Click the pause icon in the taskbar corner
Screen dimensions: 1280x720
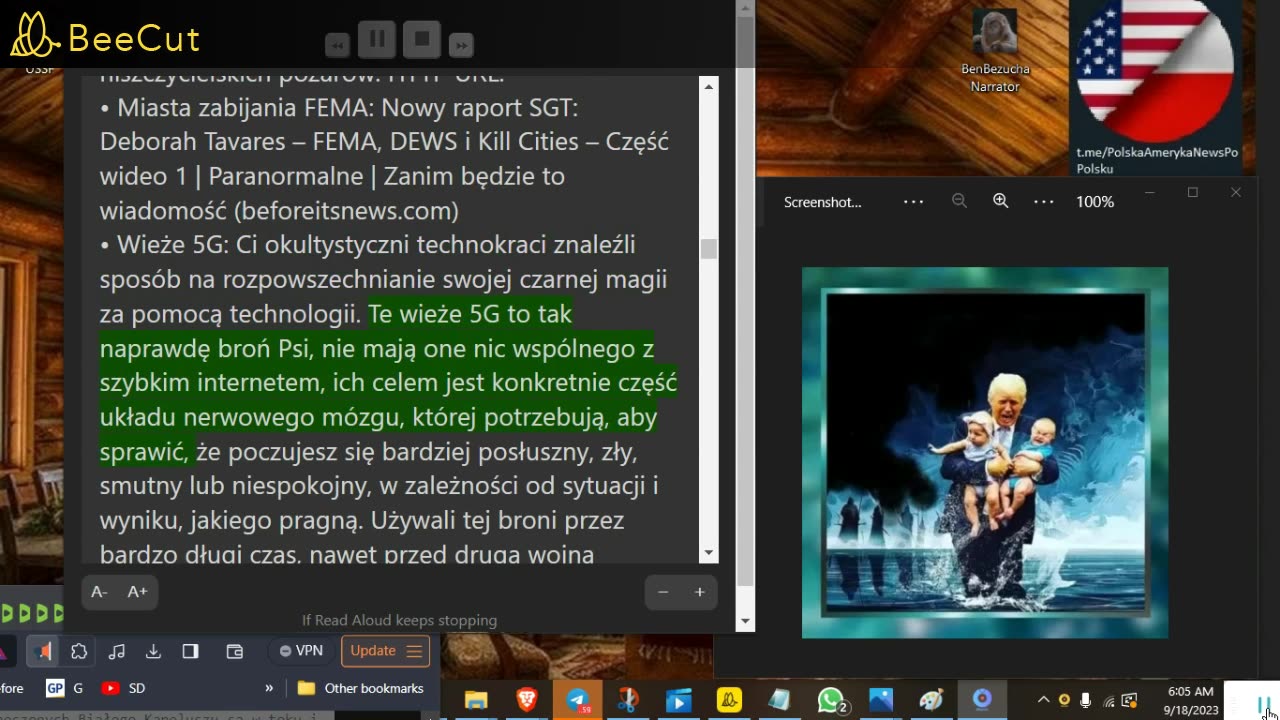pyautogui.click(x=1264, y=704)
